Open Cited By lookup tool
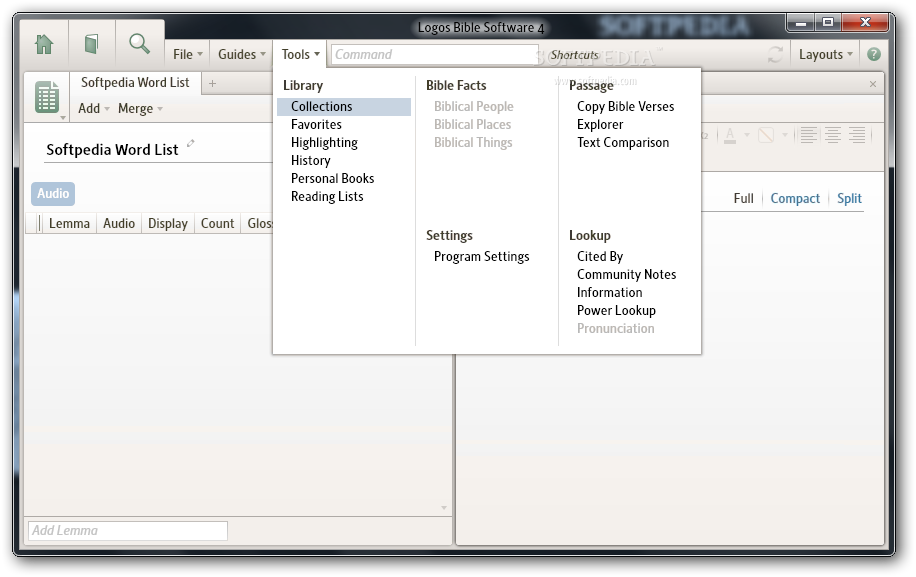 [600, 256]
